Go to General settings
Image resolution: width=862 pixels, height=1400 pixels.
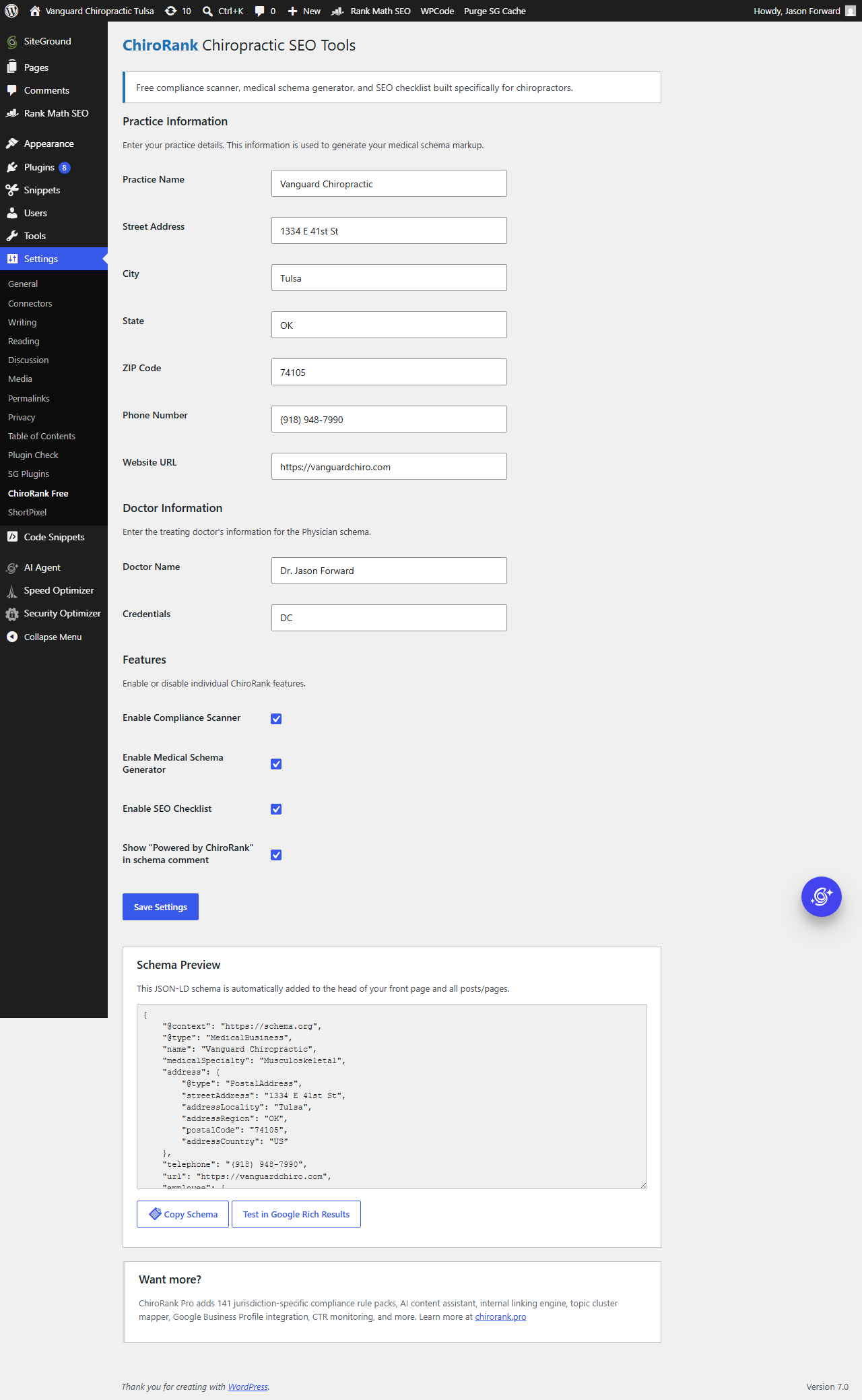coord(23,284)
